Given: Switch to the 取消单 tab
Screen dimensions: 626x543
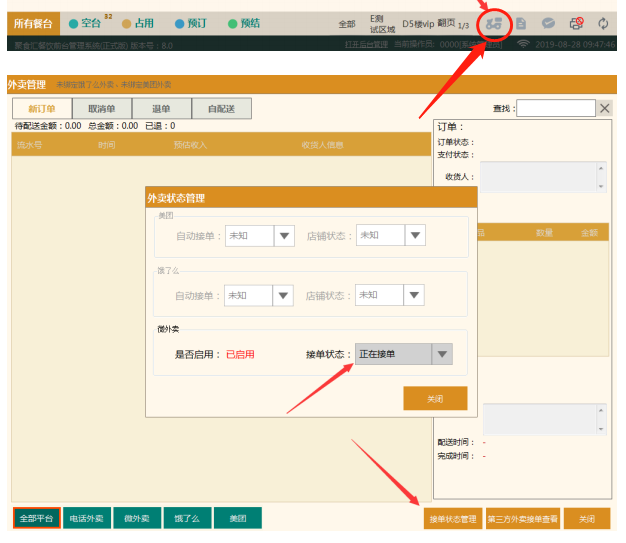Looking at the screenshot, I should point(101,109).
